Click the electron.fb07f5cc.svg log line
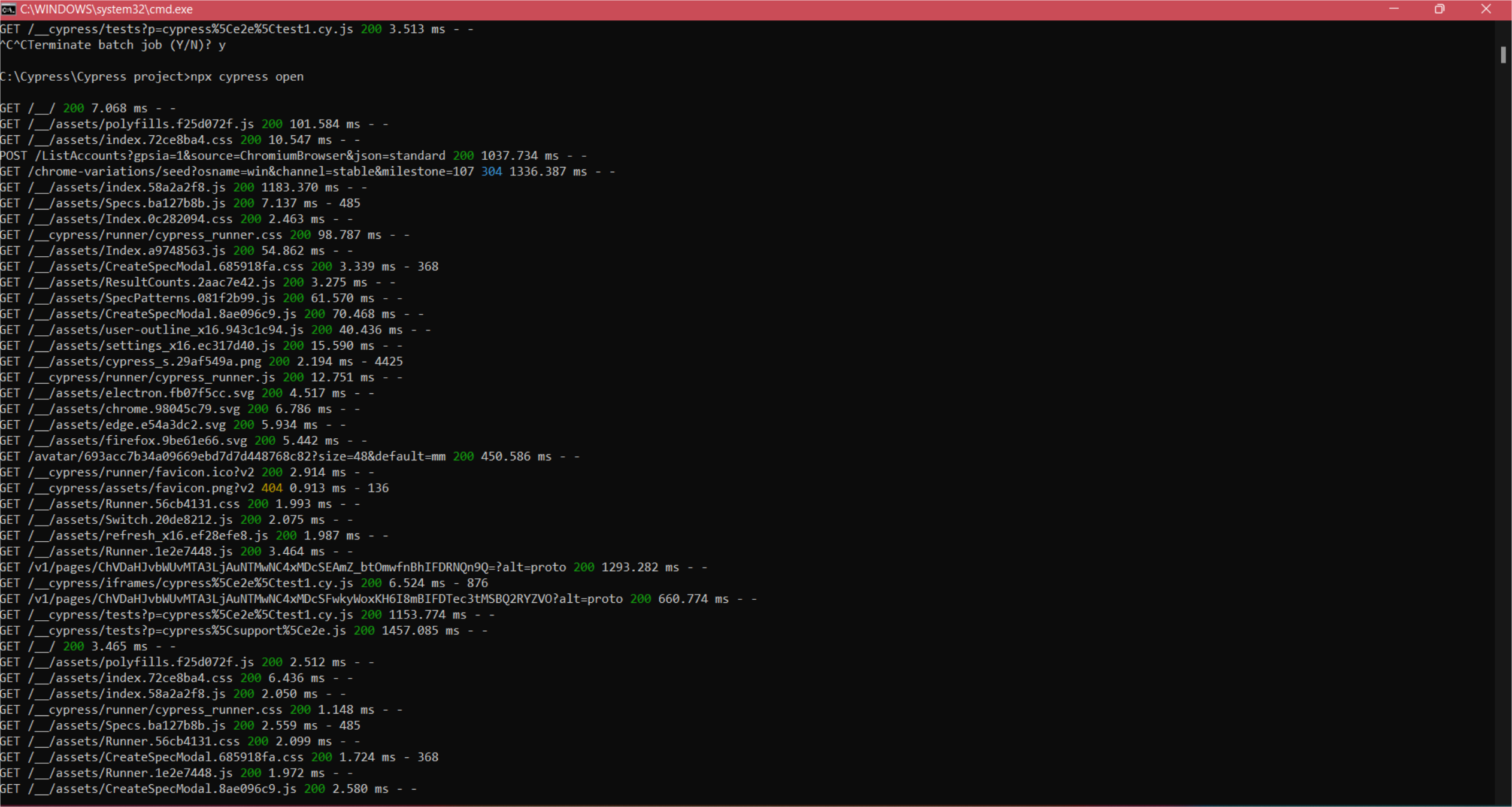Viewport: 1512px width, 807px height. coord(187,393)
